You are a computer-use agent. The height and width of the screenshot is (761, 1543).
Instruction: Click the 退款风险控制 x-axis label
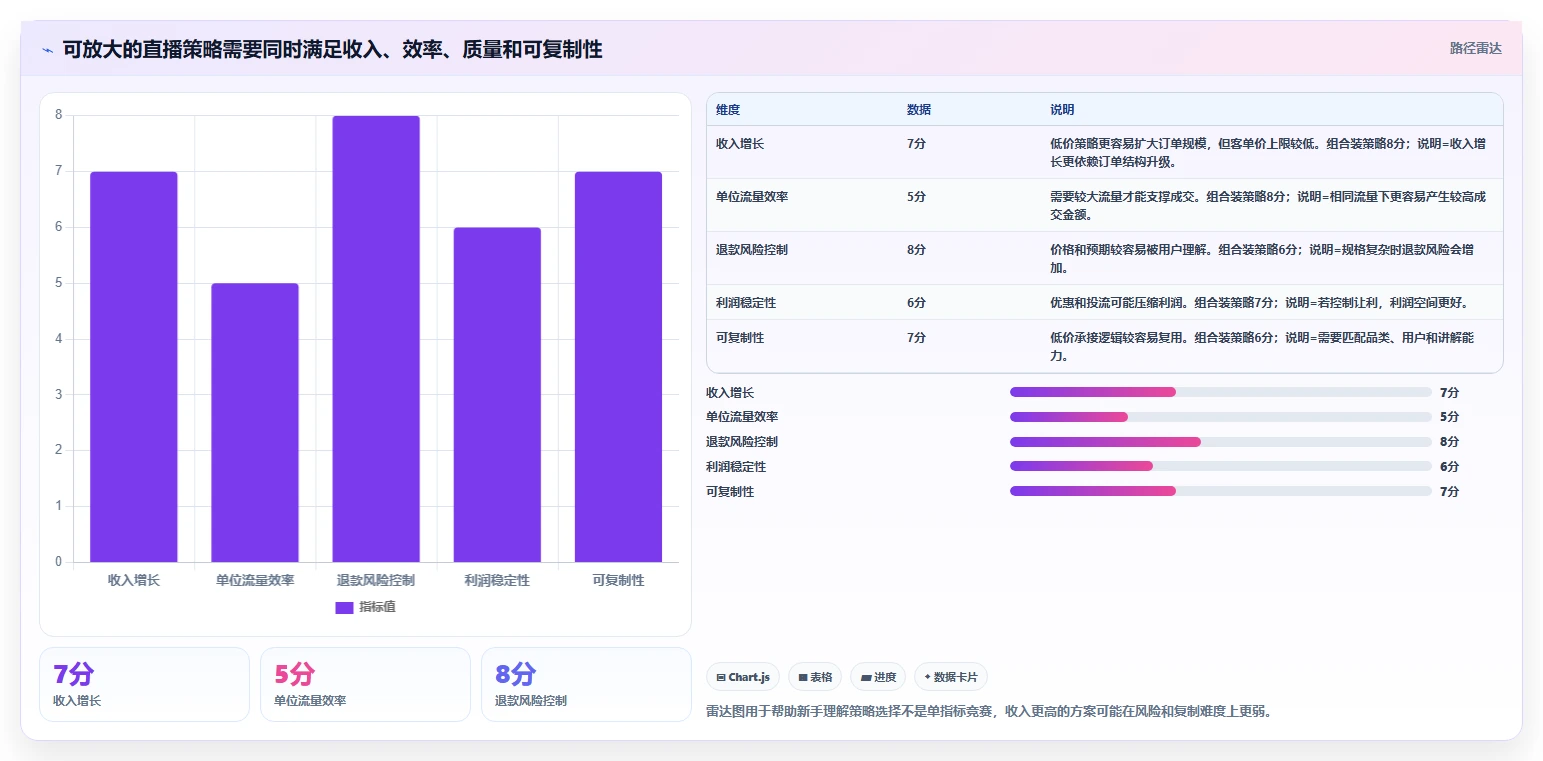pos(376,580)
